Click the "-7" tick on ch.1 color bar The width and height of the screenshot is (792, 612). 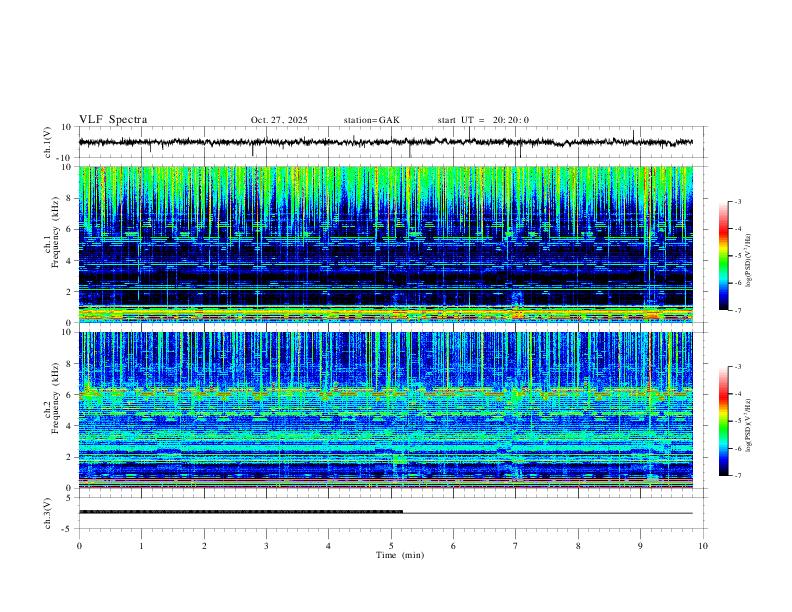pyautogui.click(x=737, y=310)
